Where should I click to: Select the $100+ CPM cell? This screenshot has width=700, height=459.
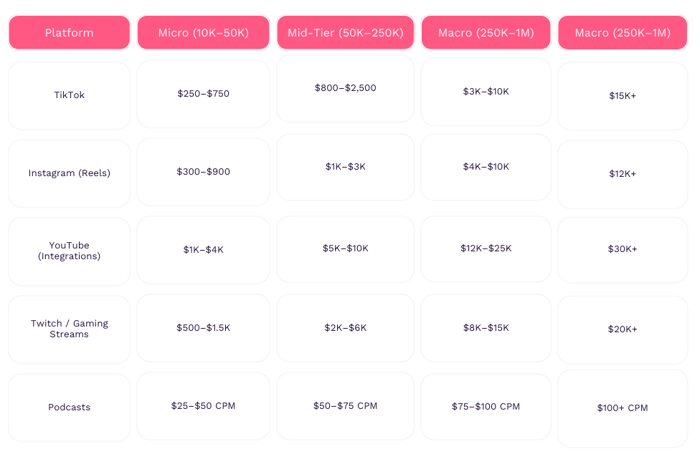[x=622, y=408]
